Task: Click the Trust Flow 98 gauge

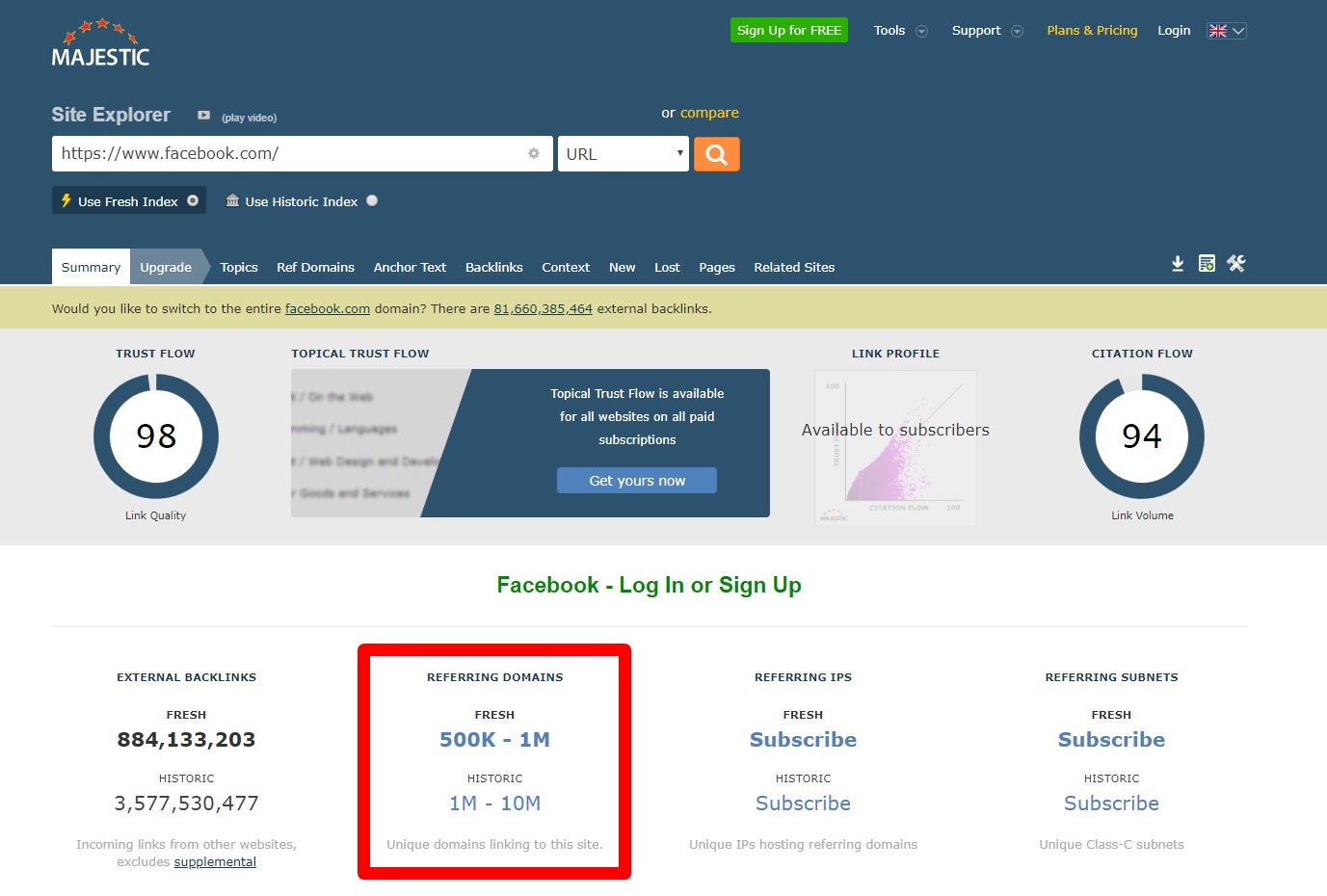Action: point(156,436)
